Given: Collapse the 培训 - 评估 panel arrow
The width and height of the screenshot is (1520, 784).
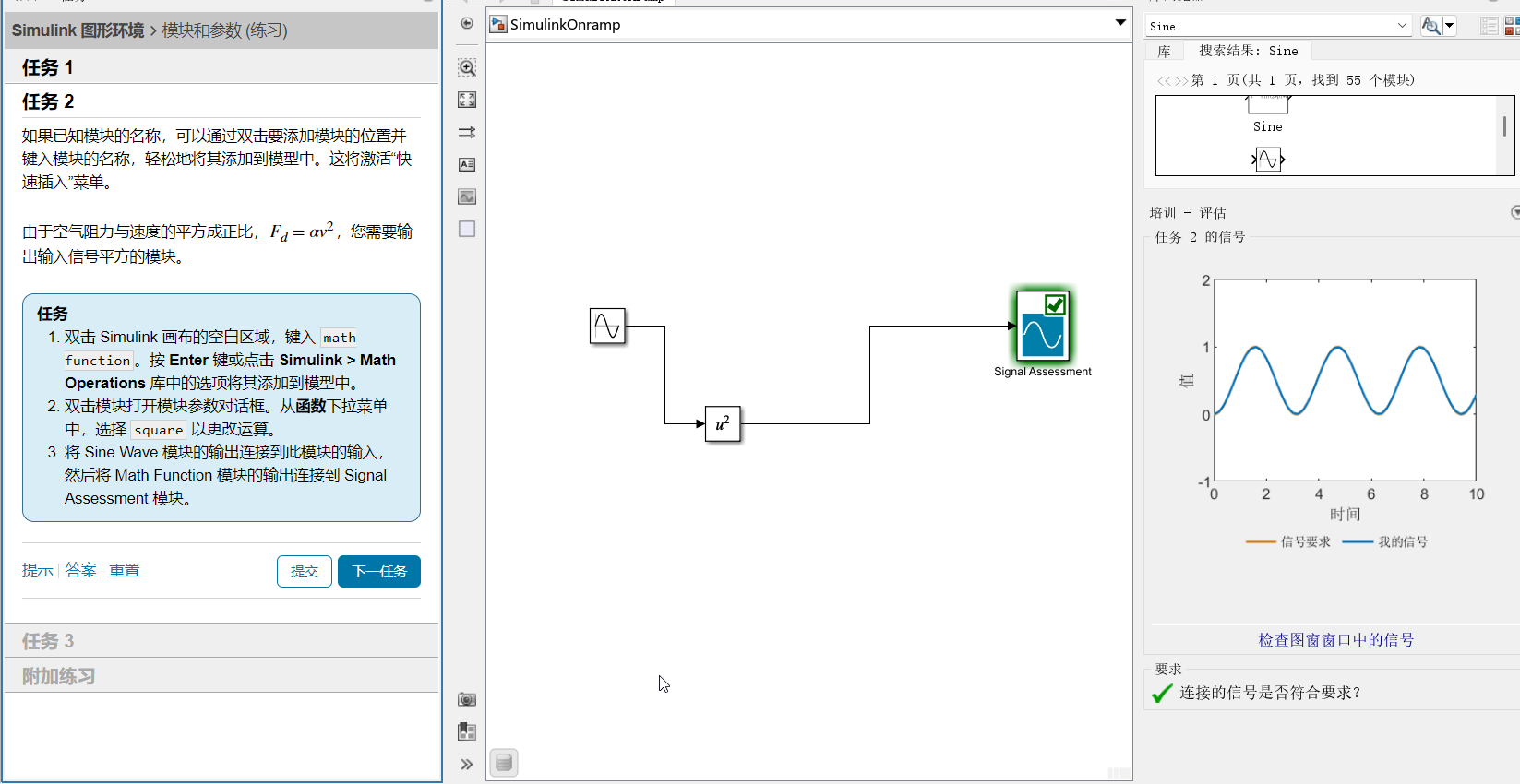Looking at the screenshot, I should (1514, 212).
